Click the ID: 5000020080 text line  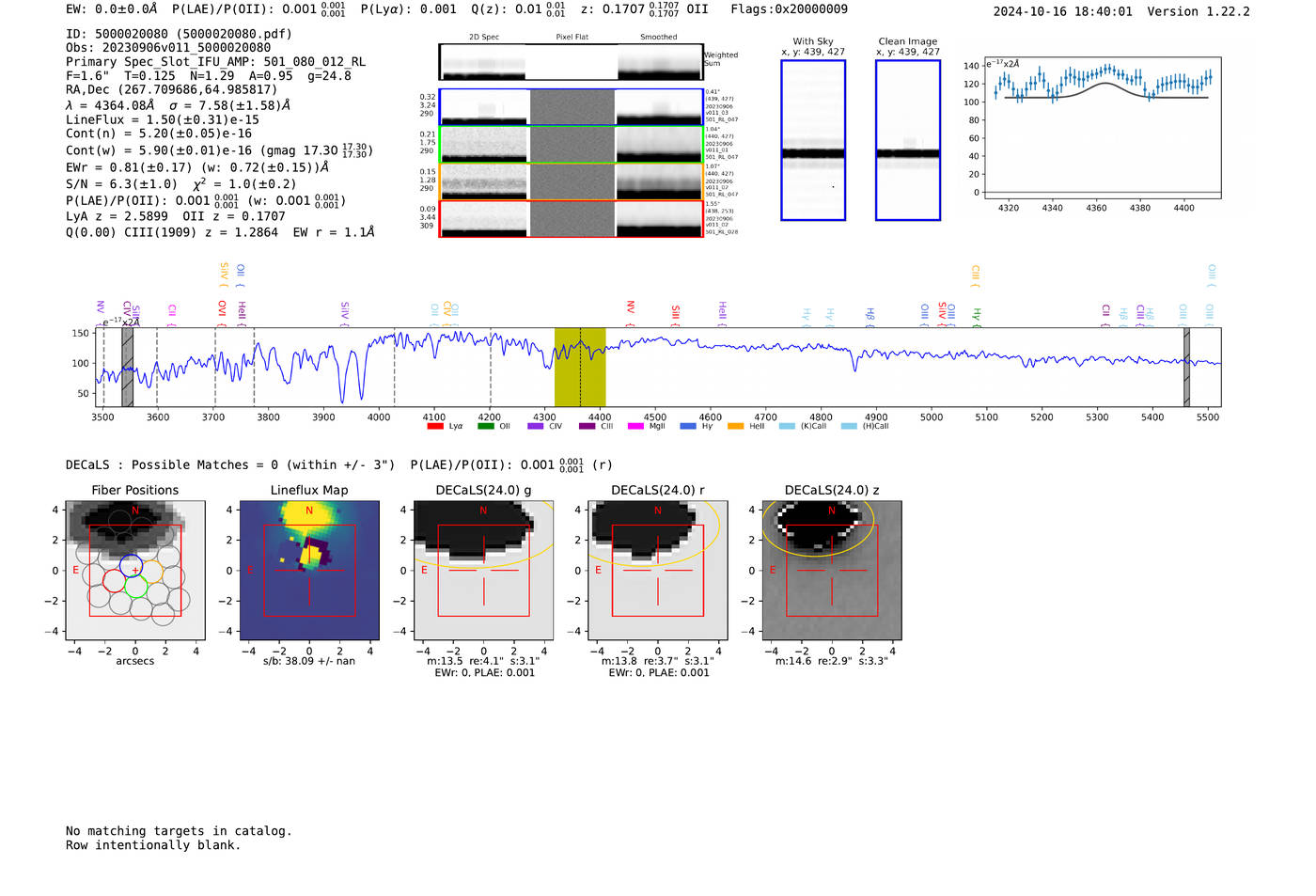pos(179,34)
